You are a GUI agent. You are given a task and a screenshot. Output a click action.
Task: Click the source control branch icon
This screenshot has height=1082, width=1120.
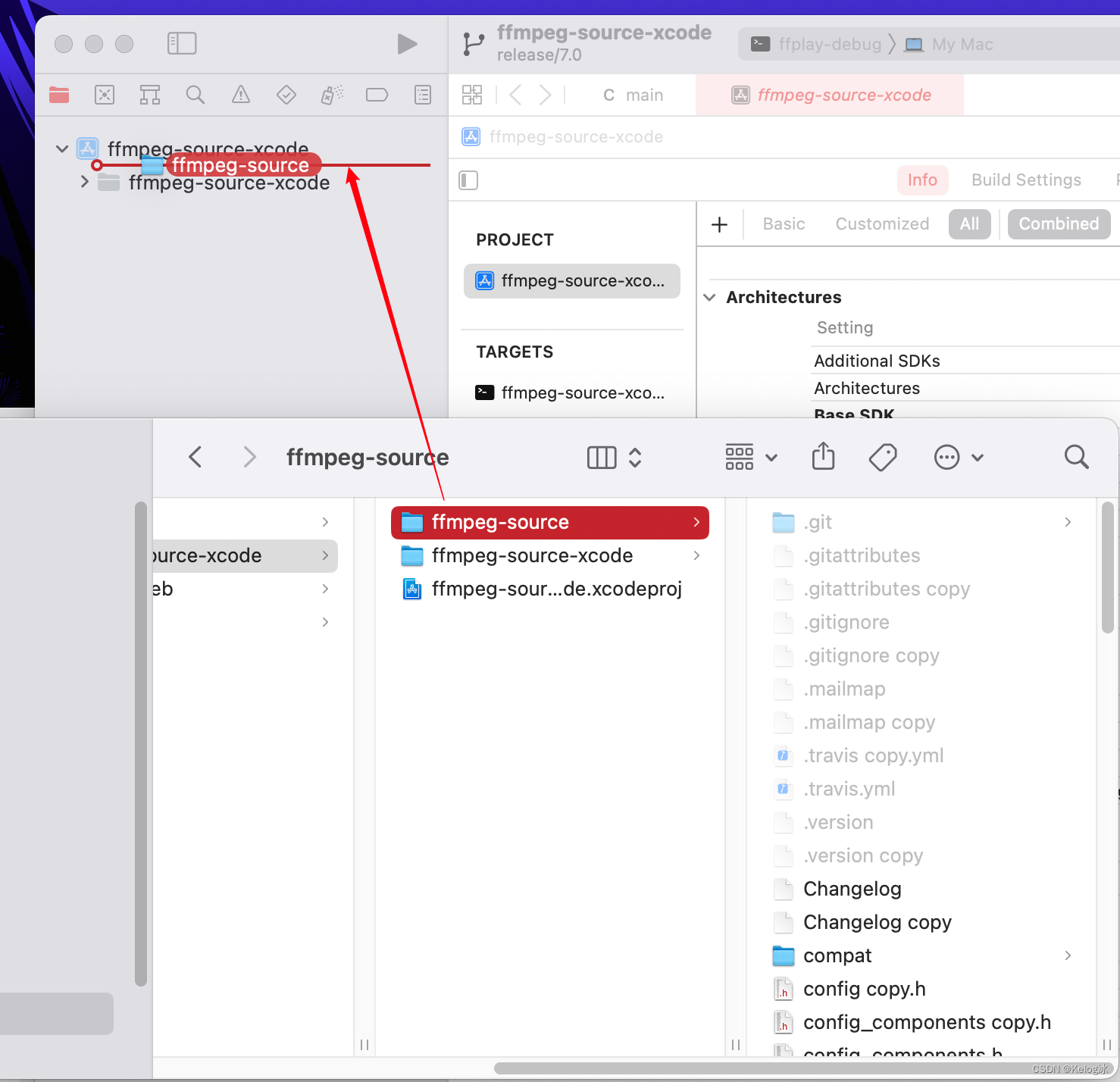(473, 44)
